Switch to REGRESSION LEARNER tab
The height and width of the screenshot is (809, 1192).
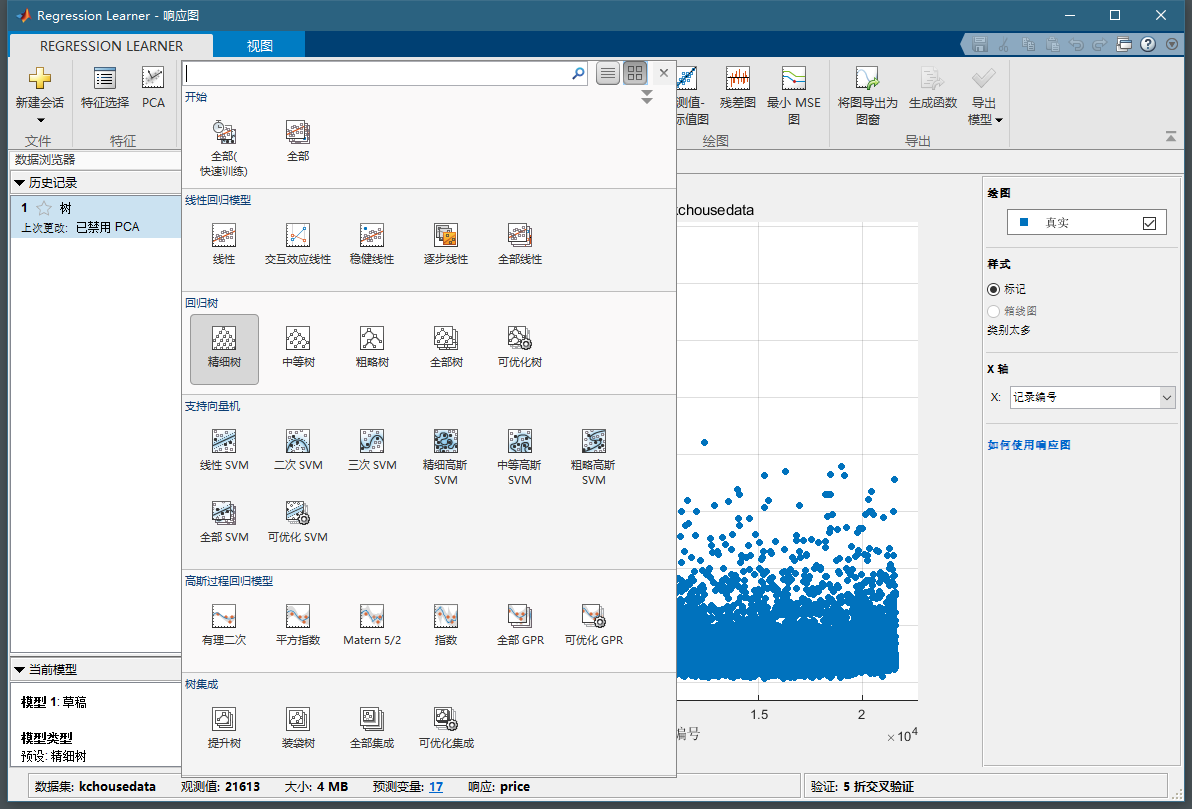111,45
